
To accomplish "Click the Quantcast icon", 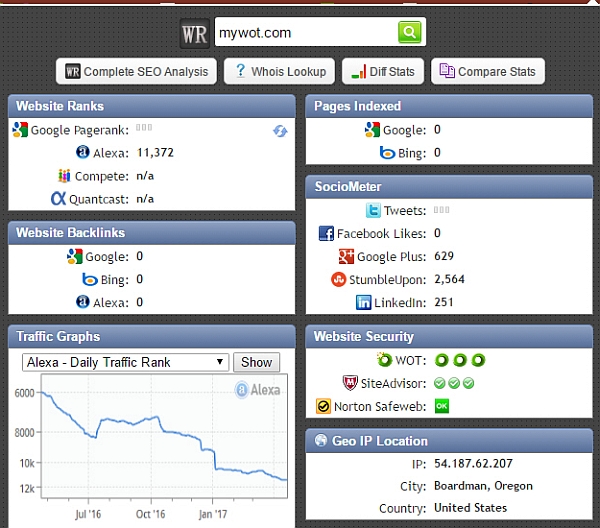I will [x=59, y=198].
